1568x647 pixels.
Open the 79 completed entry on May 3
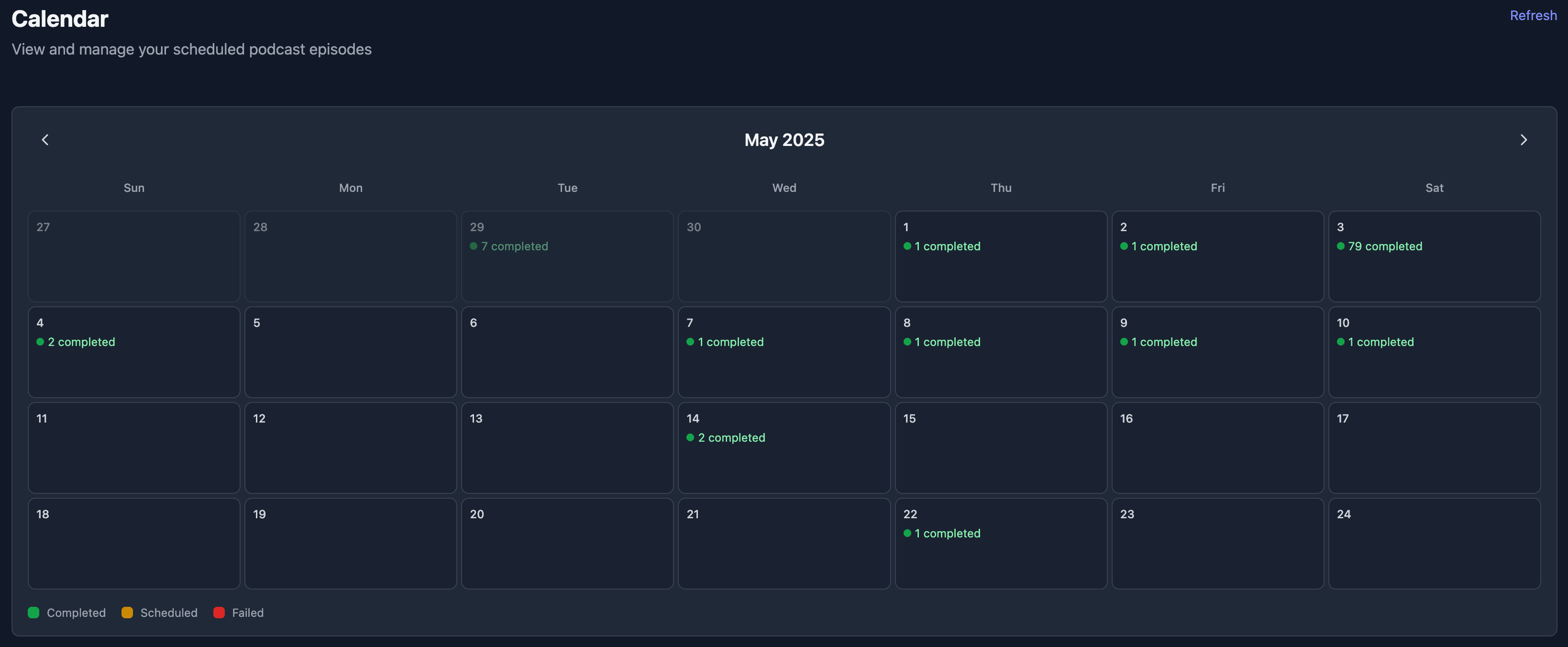coord(1384,246)
